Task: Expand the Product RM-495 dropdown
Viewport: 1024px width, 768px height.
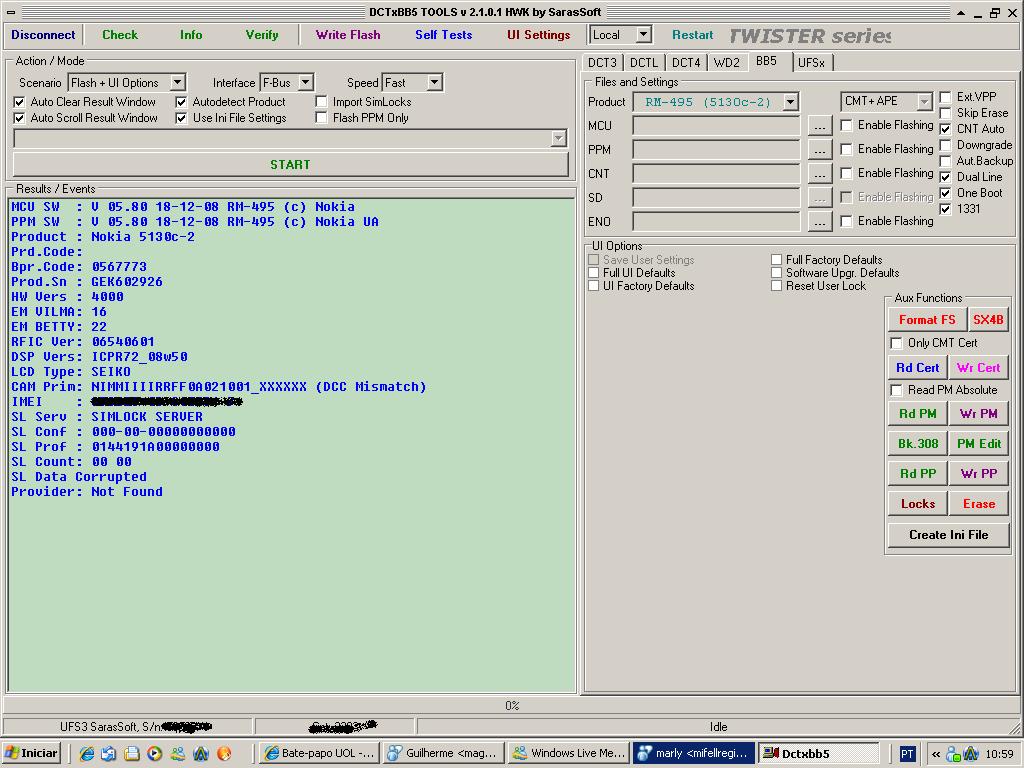Action: 790,102
